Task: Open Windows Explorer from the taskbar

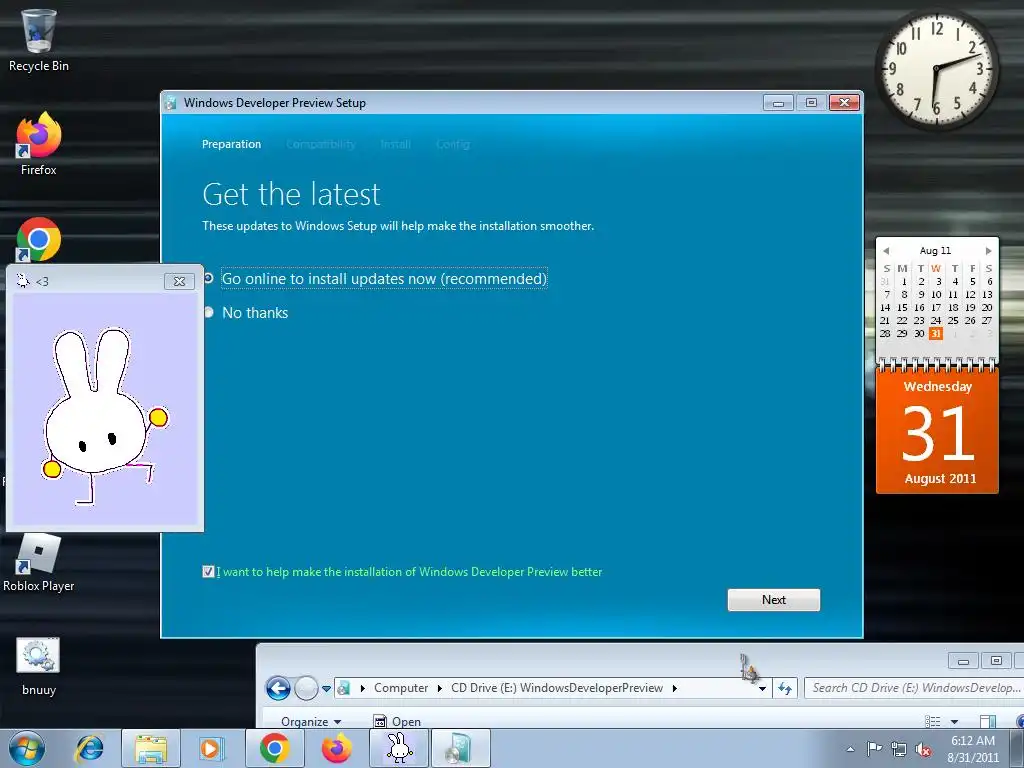Action: [x=151, y=748]
